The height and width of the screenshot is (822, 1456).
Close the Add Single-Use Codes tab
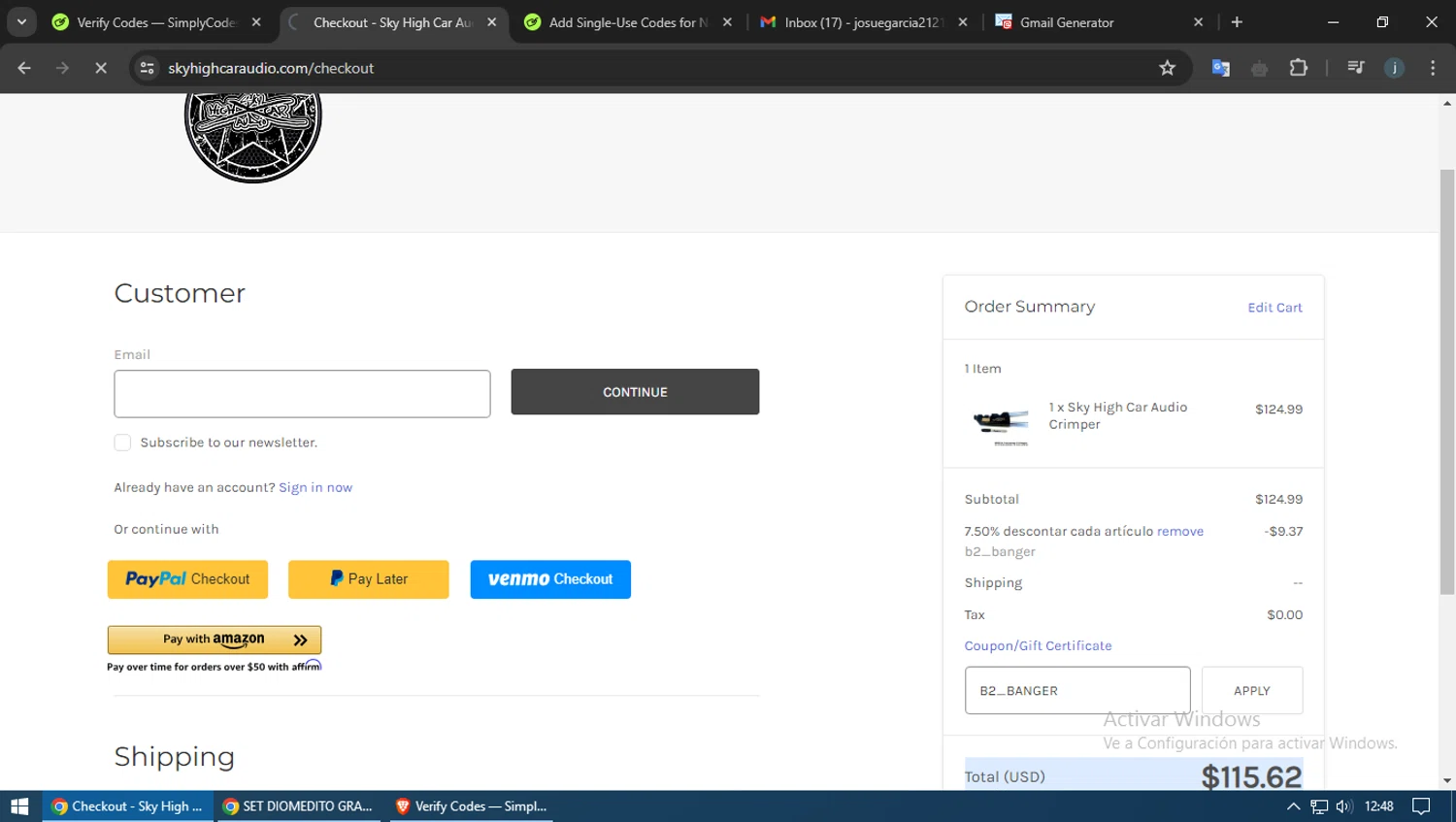727,22
